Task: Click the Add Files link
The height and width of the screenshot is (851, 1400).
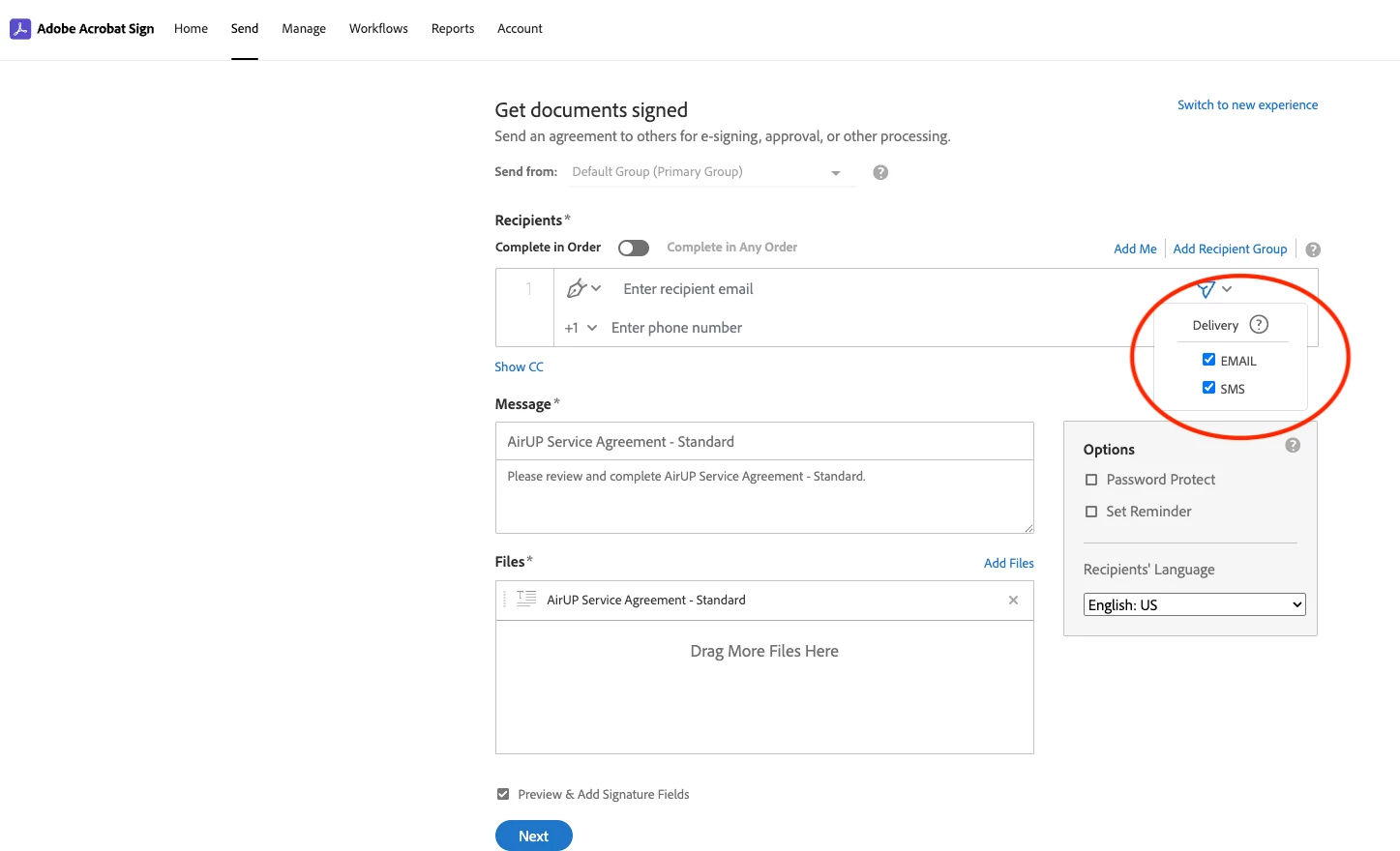Action: [x=1009, y=563]
